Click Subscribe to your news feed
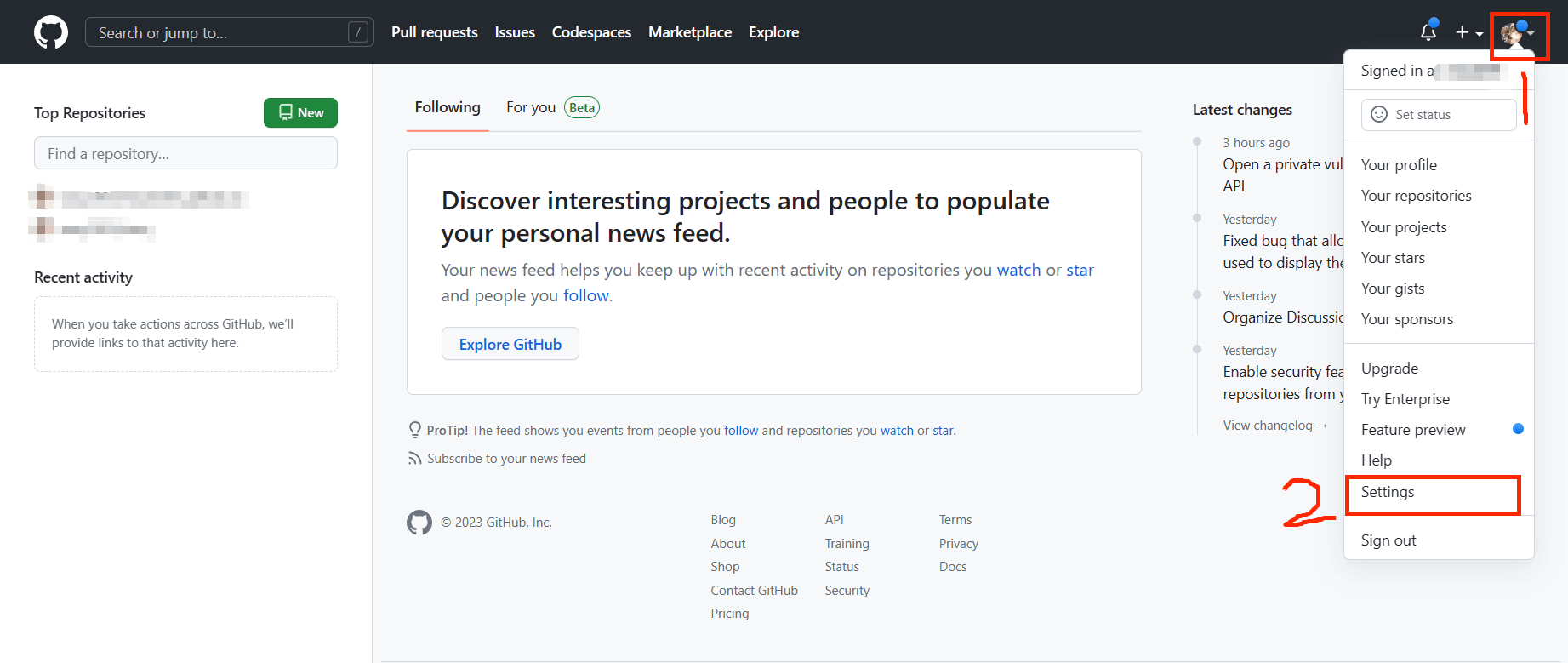Screen dimensions: 1568x663 tap(506, 458)
